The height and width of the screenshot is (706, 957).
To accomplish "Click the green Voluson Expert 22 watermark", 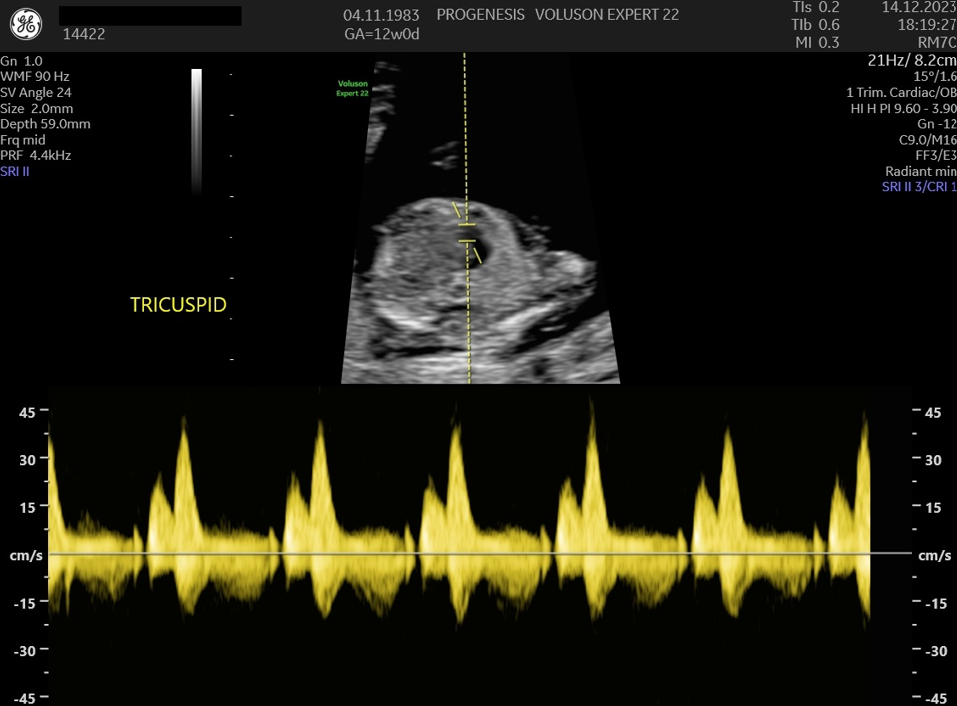I will pyautogui.click(x=352, y=89).
